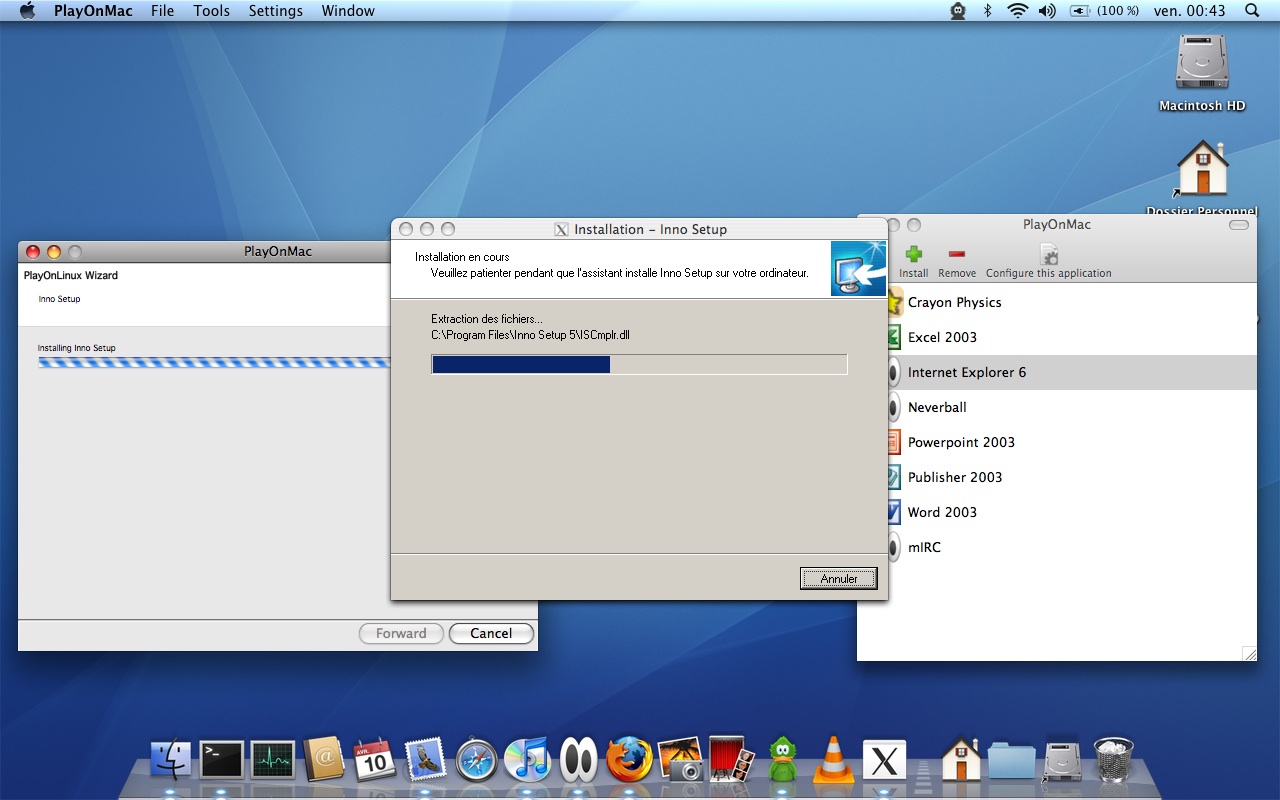Open the Trash in the Dock
This screenshot has height=800, width=1280.
coord(1114,760)
